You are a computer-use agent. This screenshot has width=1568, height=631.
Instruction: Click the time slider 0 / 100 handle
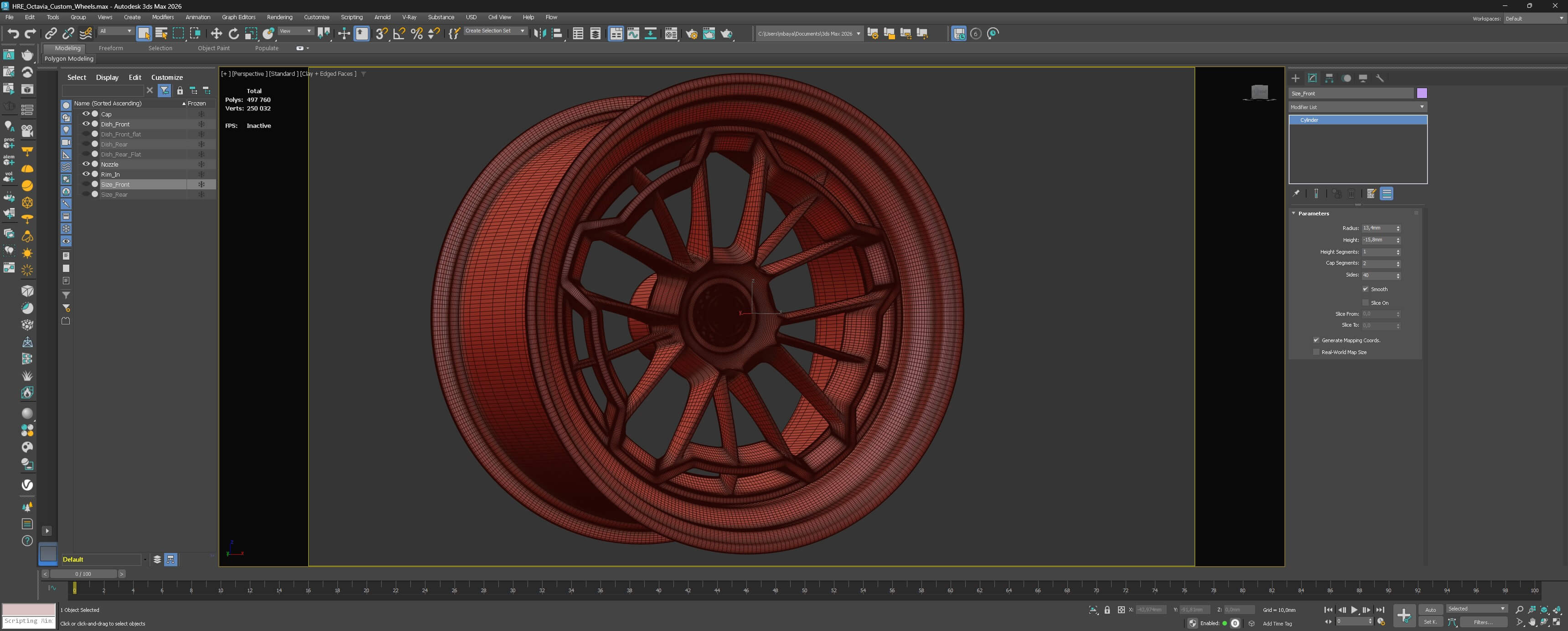click(83, 574)
